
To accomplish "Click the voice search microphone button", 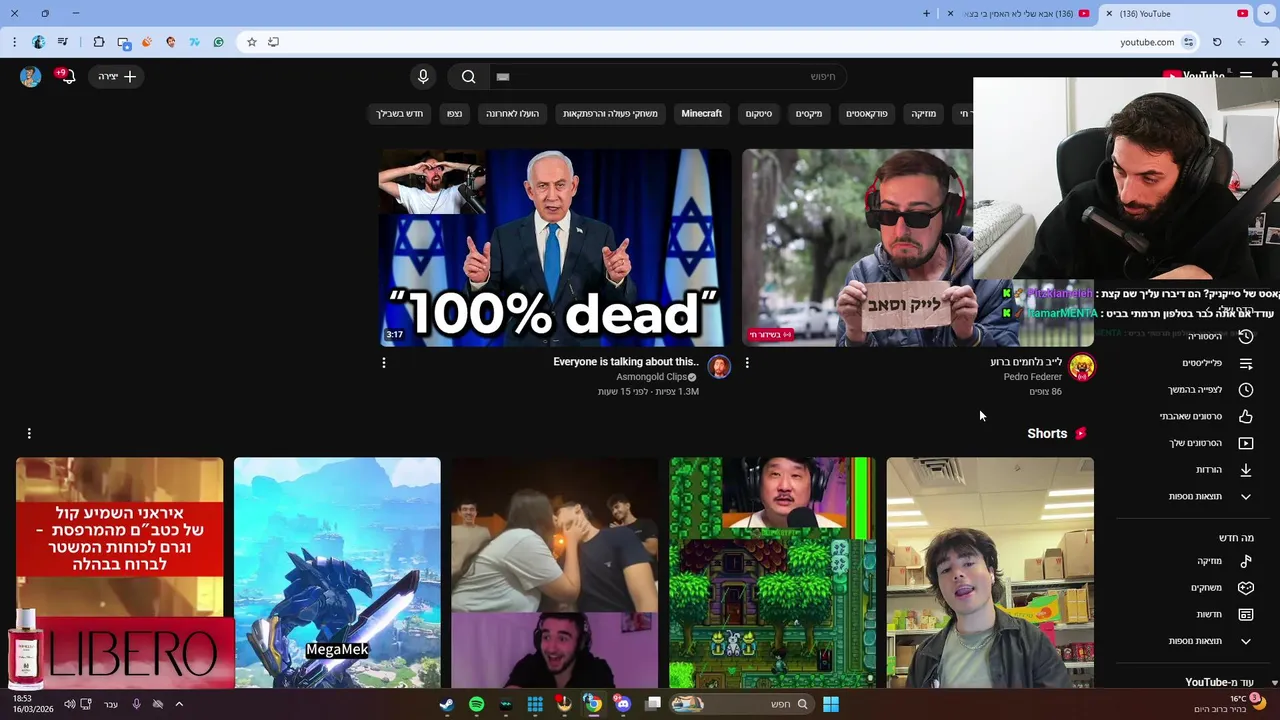I will coord(423,77).
